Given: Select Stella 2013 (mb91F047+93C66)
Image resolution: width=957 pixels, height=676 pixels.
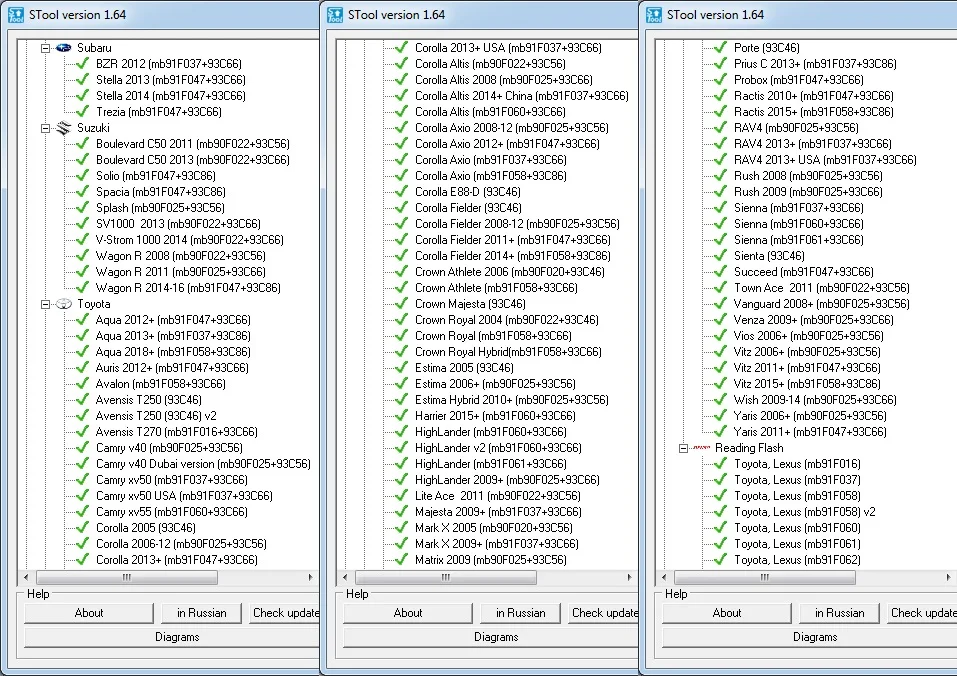Looking at the screenshot, I should point(170,79).
